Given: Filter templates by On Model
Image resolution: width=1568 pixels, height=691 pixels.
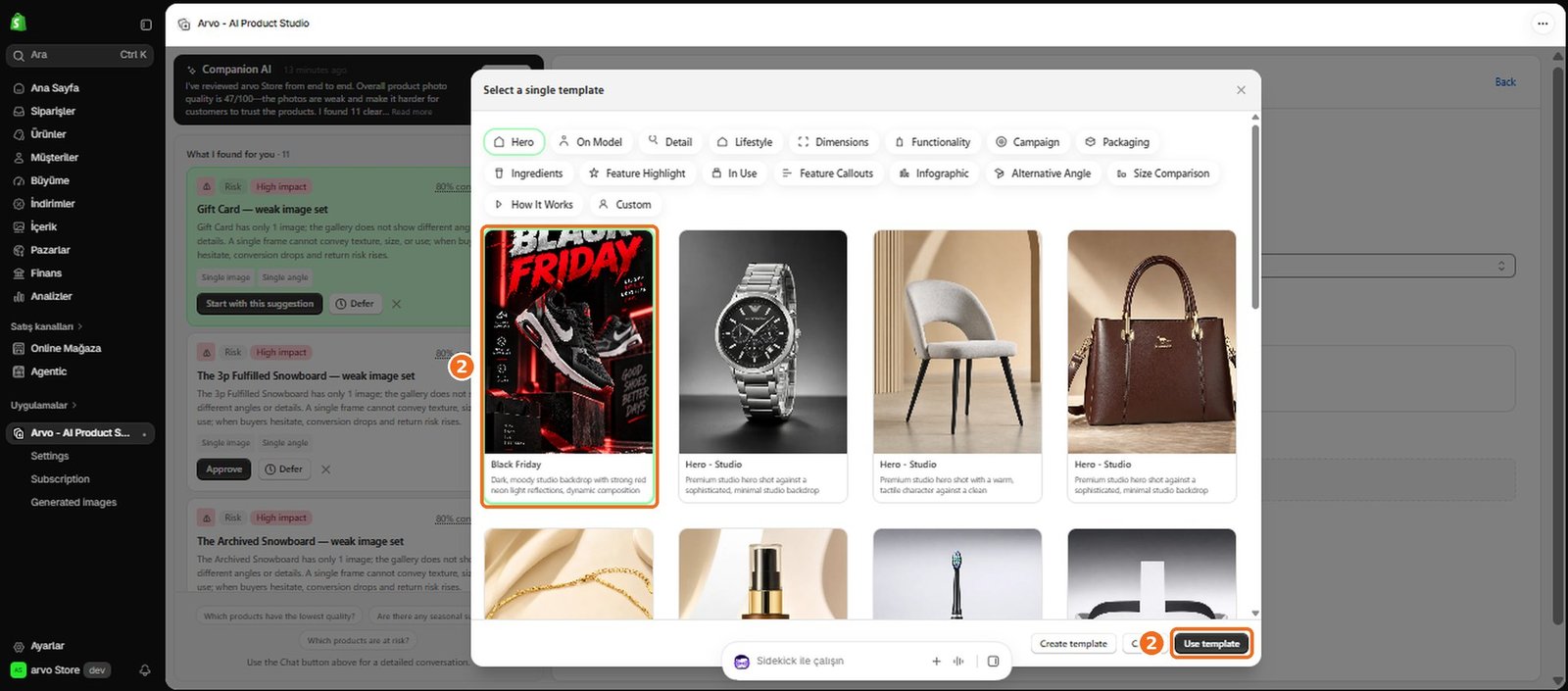Looking at the screenshot, I should (590, 142).
